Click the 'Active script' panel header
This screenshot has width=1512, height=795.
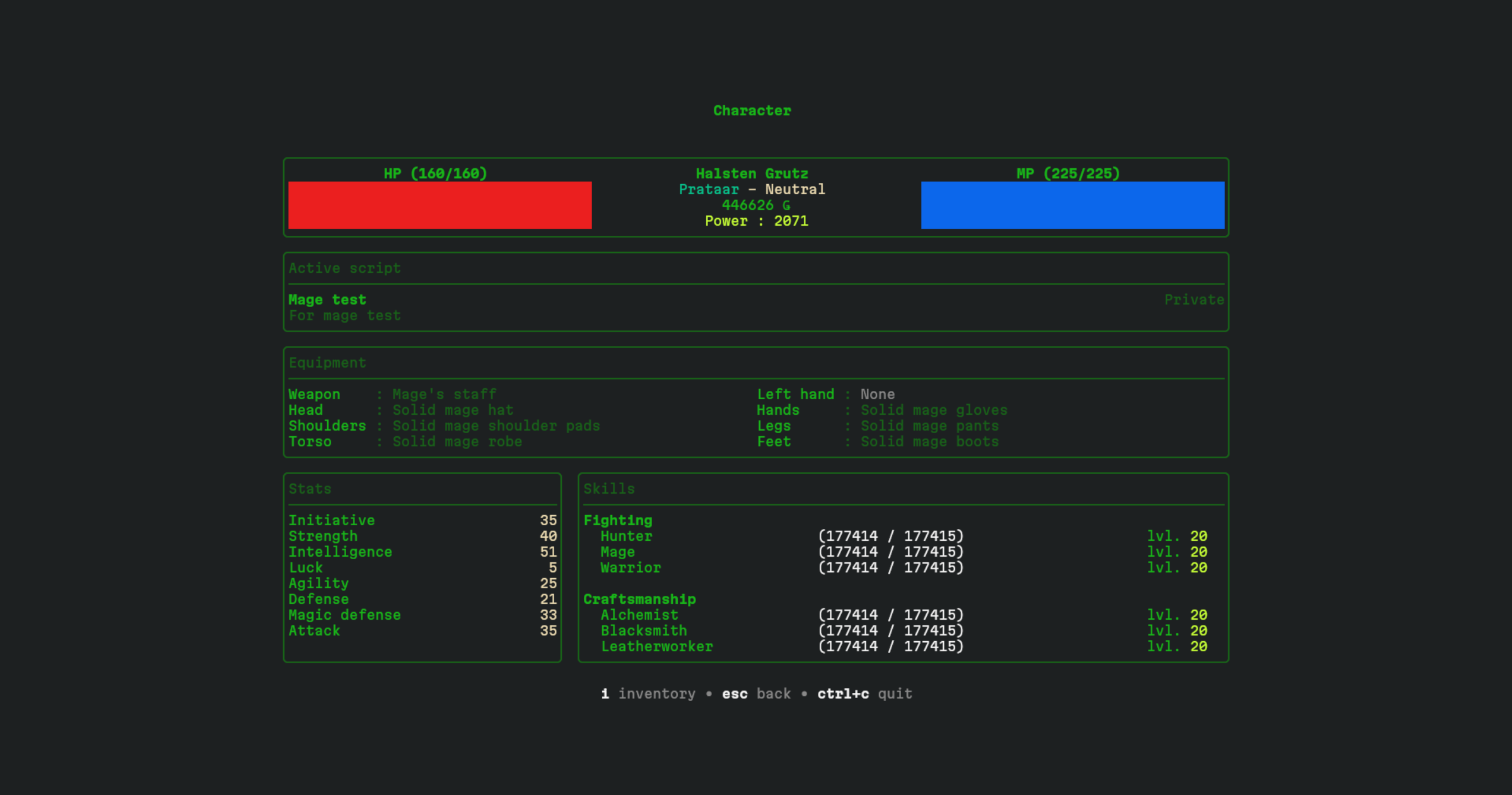coord(345,268)
